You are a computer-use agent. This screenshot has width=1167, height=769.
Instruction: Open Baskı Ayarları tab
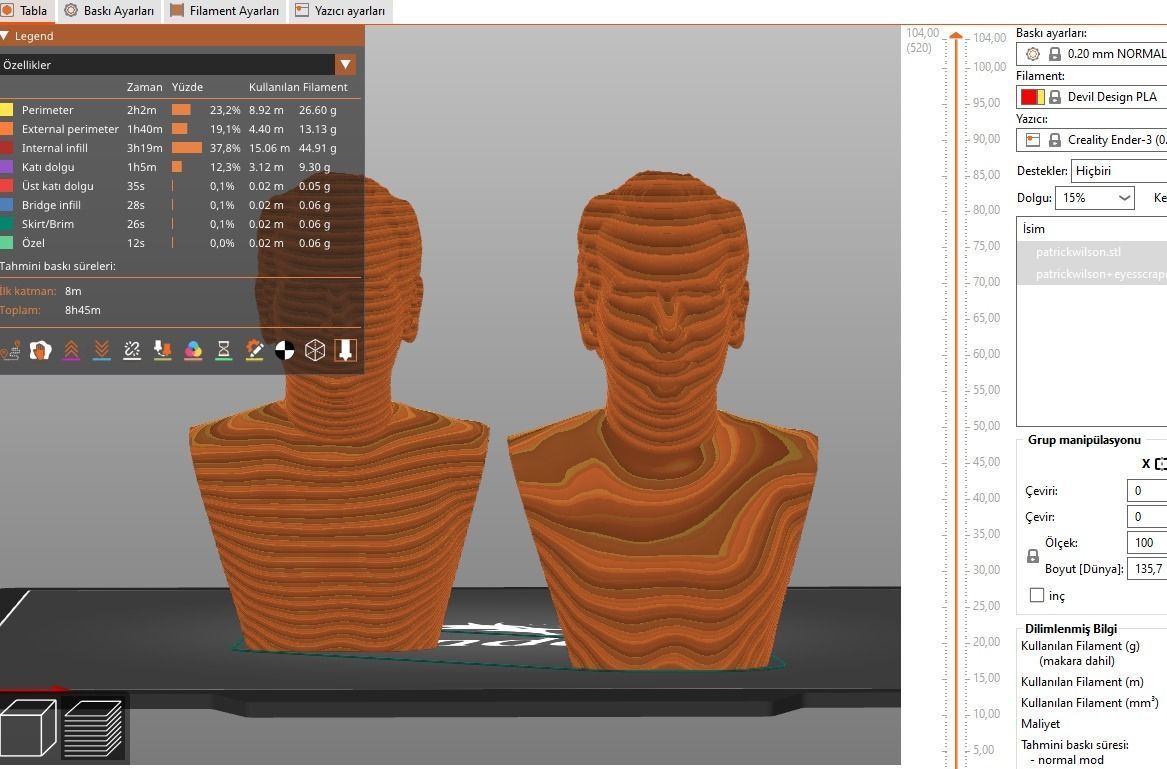pos(109,10)
